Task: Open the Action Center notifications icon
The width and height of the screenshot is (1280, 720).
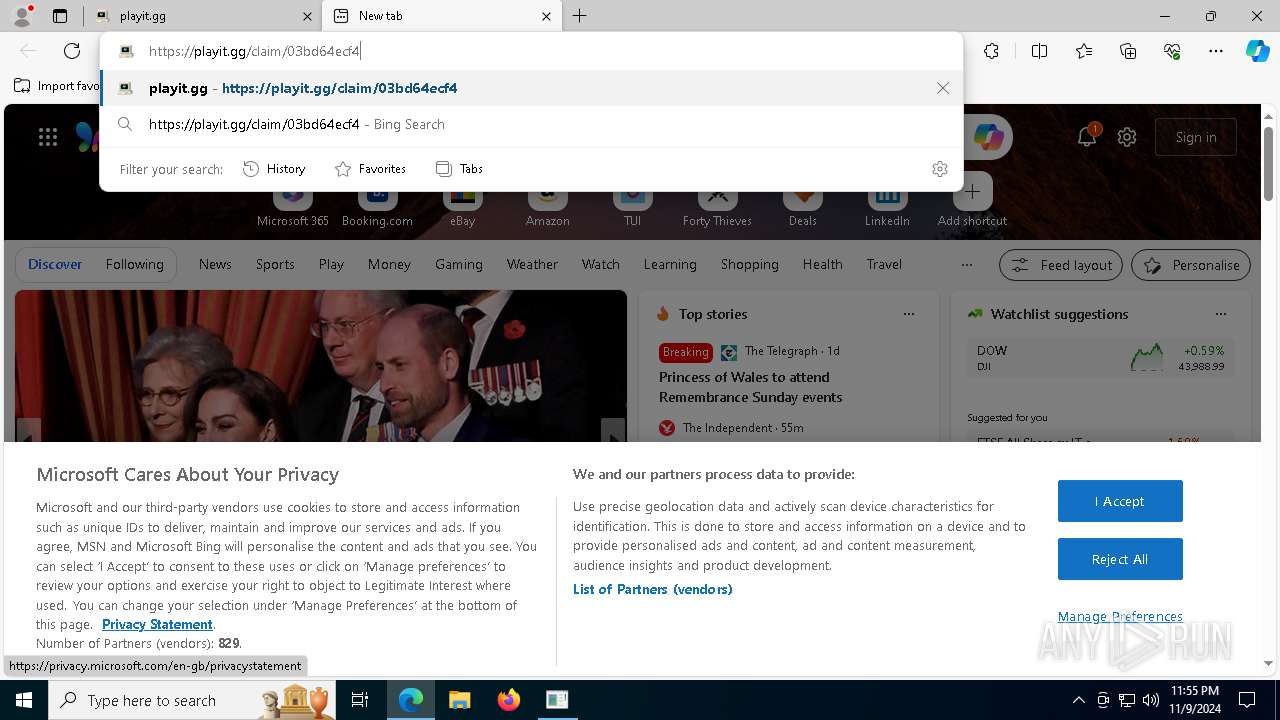Action: (1247, 700)
